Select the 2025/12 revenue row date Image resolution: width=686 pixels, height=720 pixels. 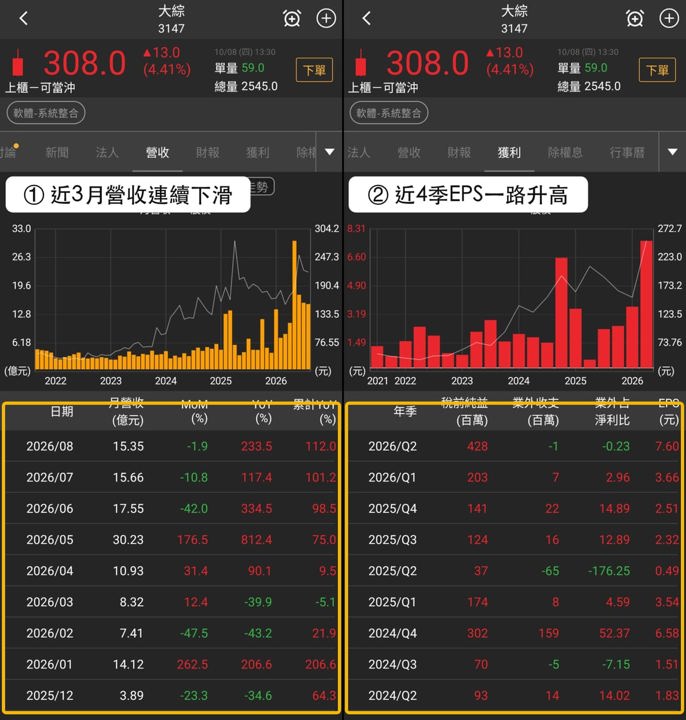[50, 696]
